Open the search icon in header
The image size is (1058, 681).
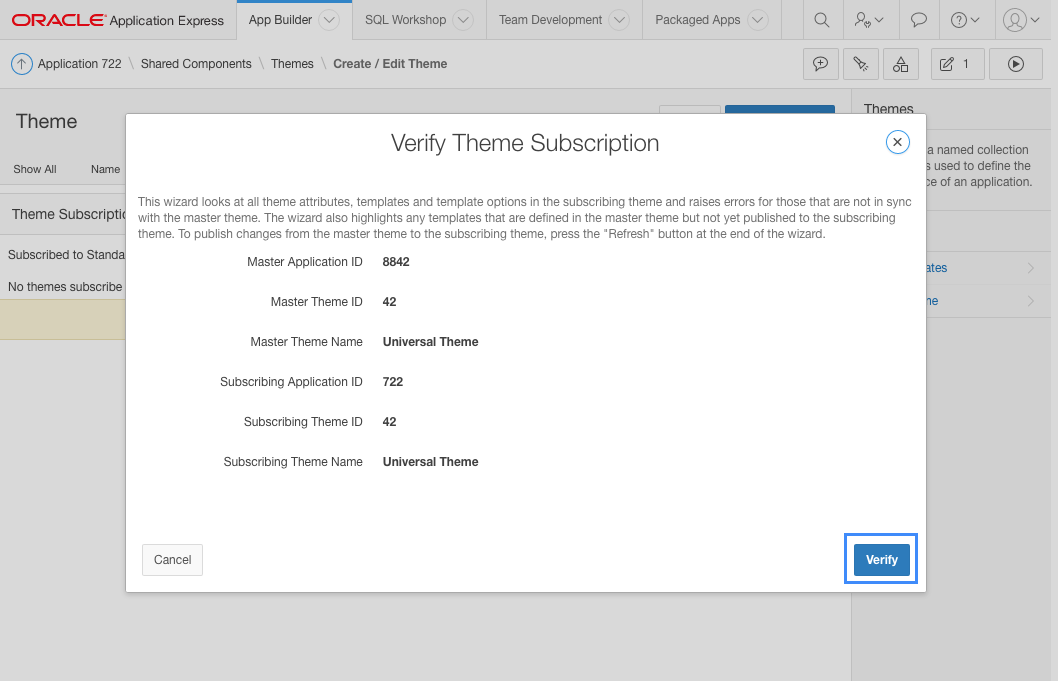(x=821, y=20)
